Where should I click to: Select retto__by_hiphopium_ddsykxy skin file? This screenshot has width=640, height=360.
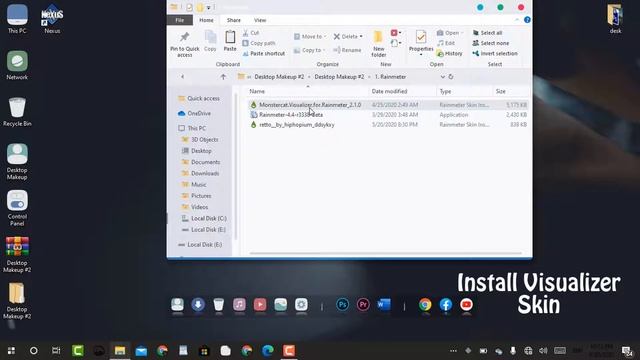297,125
